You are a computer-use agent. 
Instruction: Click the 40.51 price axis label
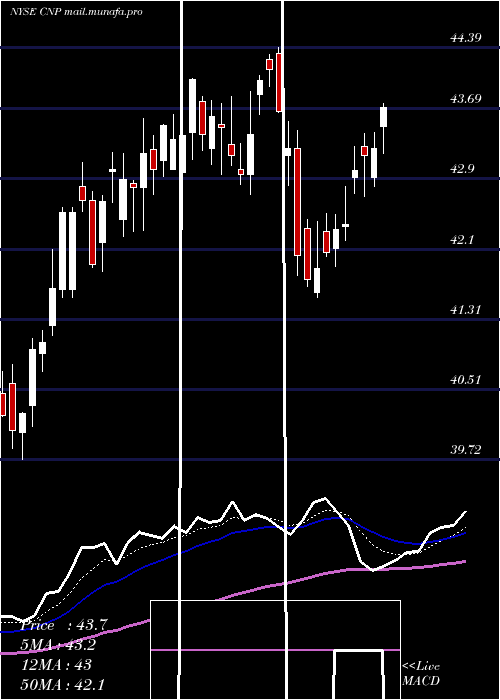pyautogui.click(x=466, y=380)
